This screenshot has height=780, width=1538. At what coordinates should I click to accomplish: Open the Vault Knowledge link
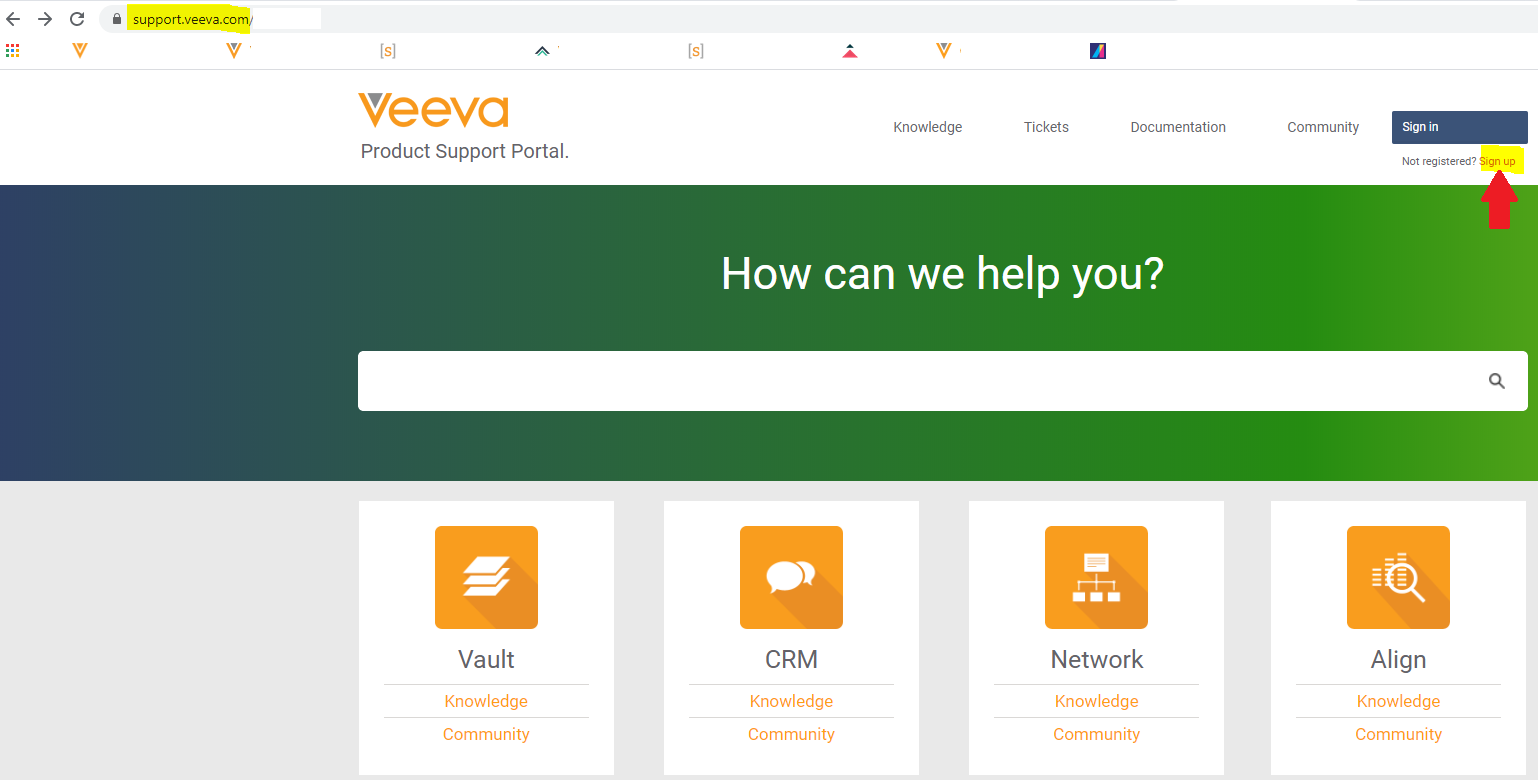486,701
